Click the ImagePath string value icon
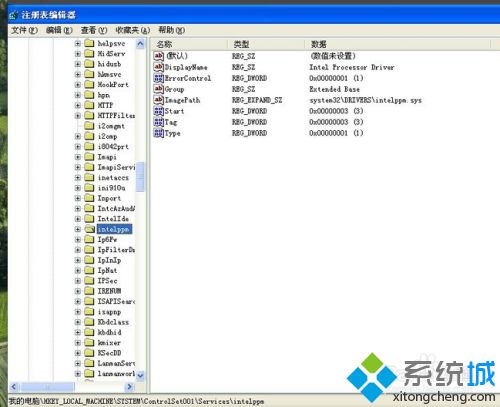Image resolution: width=500 pixels, height=407 pixels. 158,100
